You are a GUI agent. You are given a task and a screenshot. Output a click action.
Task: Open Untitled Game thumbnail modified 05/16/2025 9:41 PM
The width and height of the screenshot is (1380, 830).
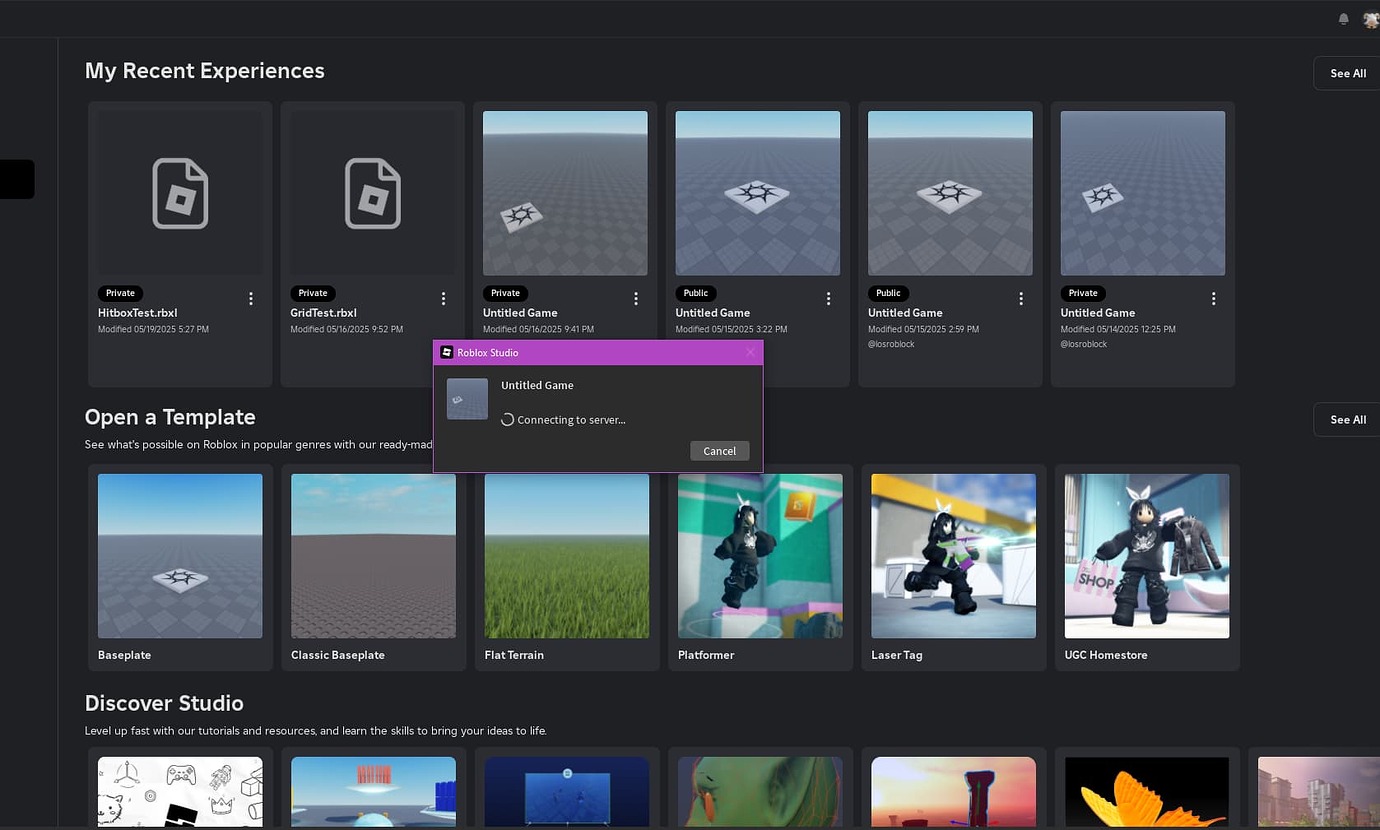point(565,193)
